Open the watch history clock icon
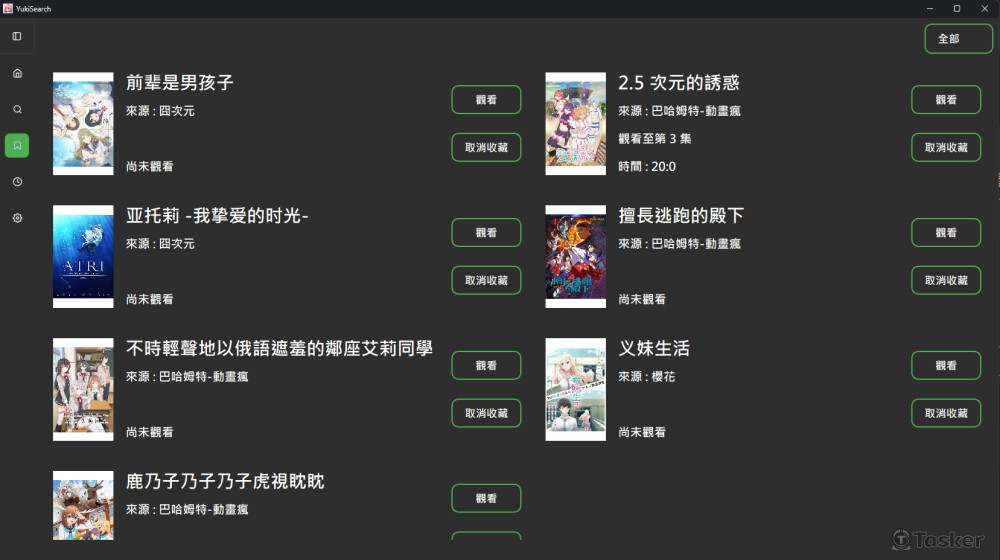Image resolution: width=1000 pixels, height=560 pixels. [17, 182]
